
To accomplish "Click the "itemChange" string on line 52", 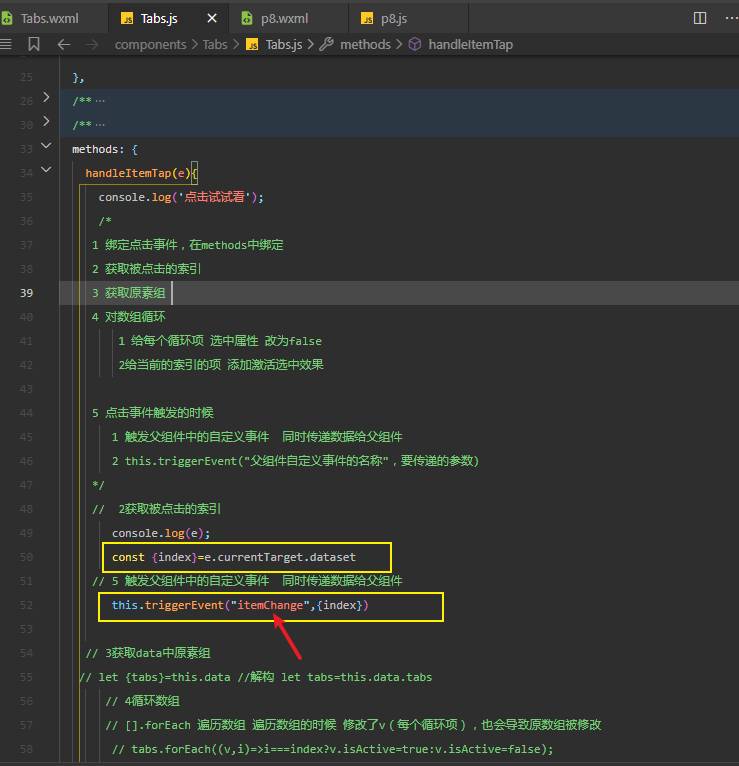I will (270, 605).
